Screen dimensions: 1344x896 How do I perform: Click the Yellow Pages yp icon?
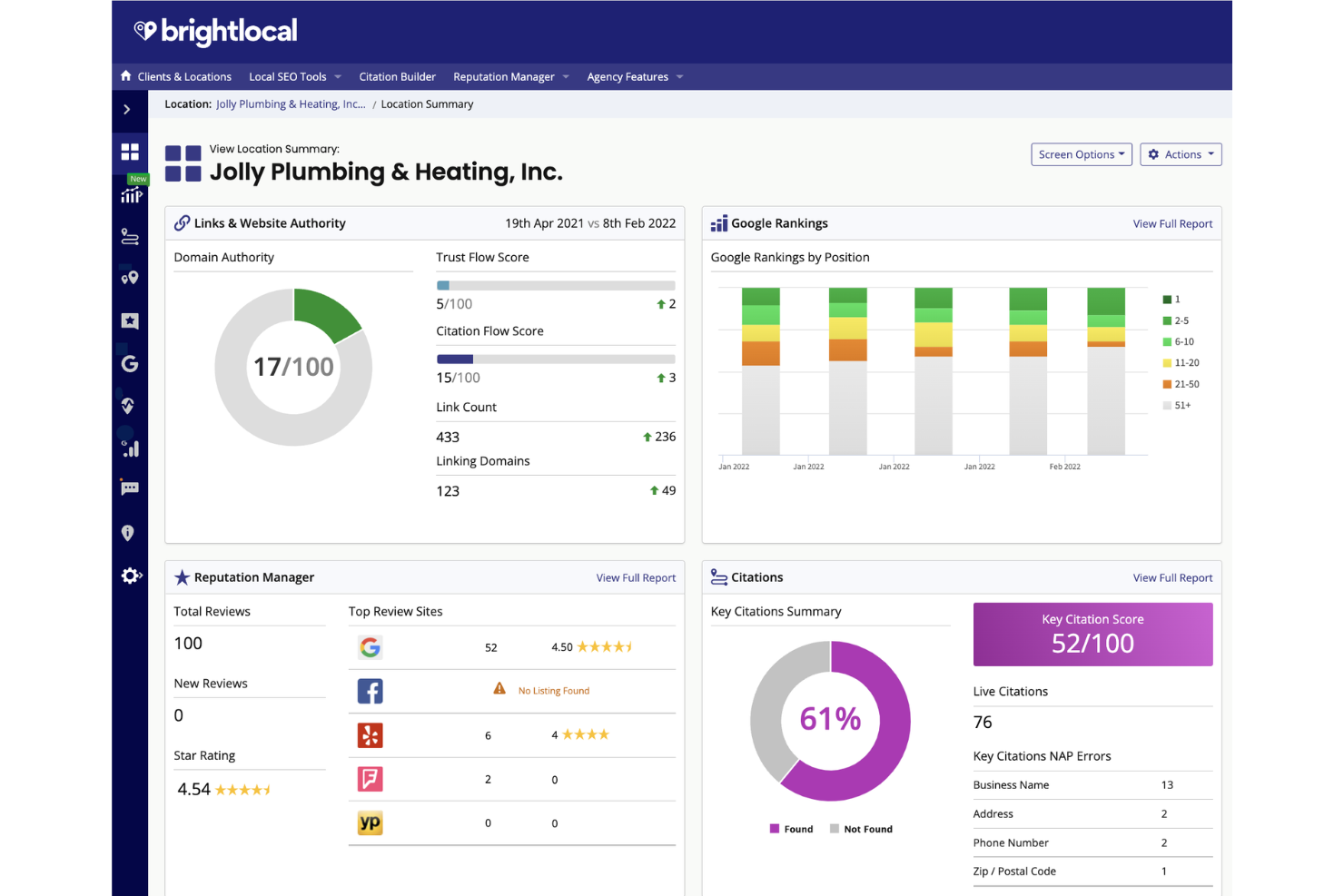pyautogui.click(x=370, y=822)
